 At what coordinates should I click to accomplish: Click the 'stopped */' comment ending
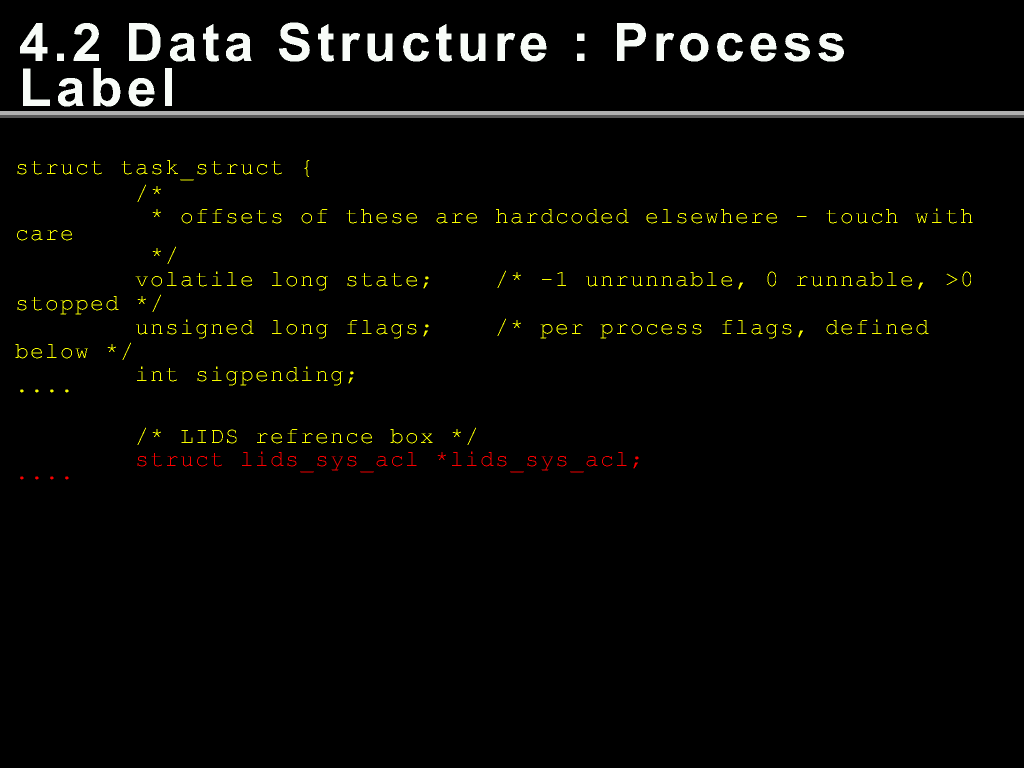pyautogui.click(x=89, y=304)
